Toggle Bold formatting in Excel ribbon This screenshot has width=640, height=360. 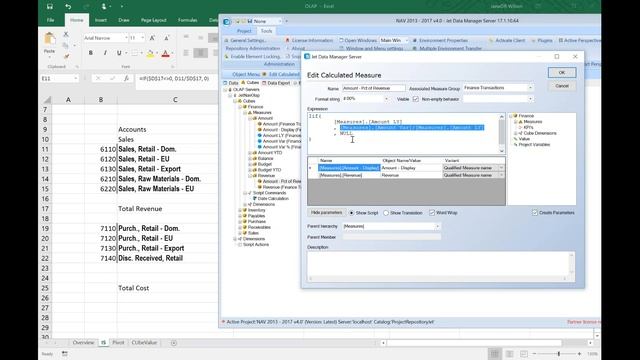(x=91, y=53)
